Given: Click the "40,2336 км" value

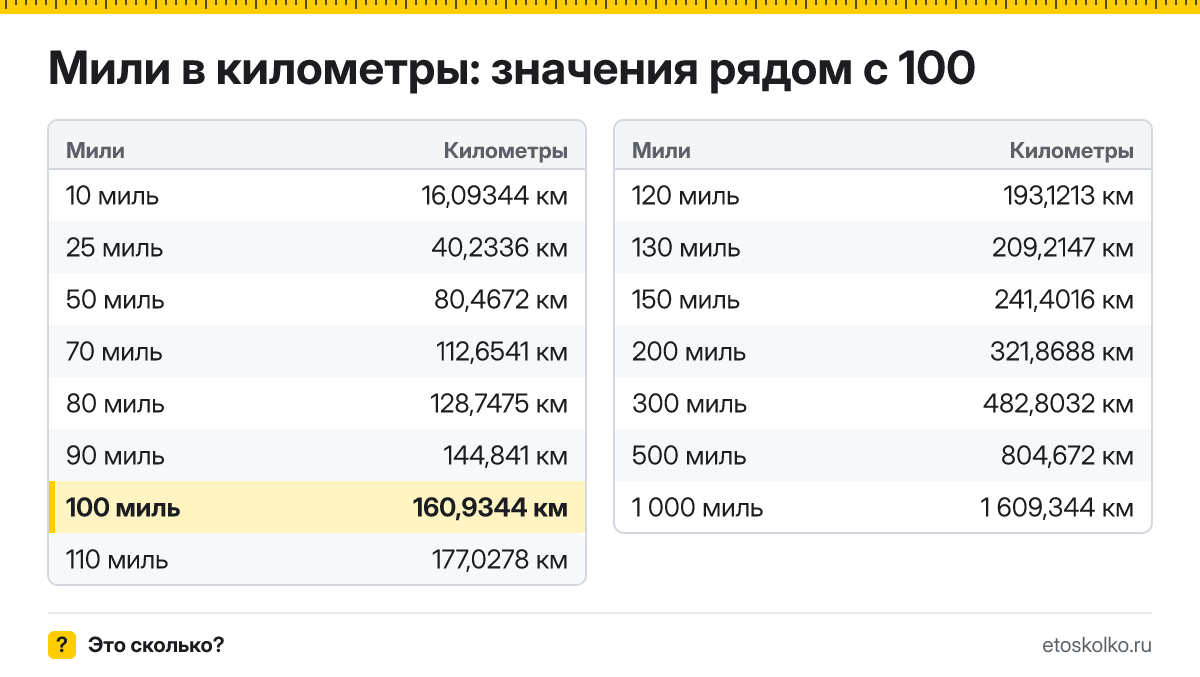Looking at the screenshot, I should (x=498, y=247).
